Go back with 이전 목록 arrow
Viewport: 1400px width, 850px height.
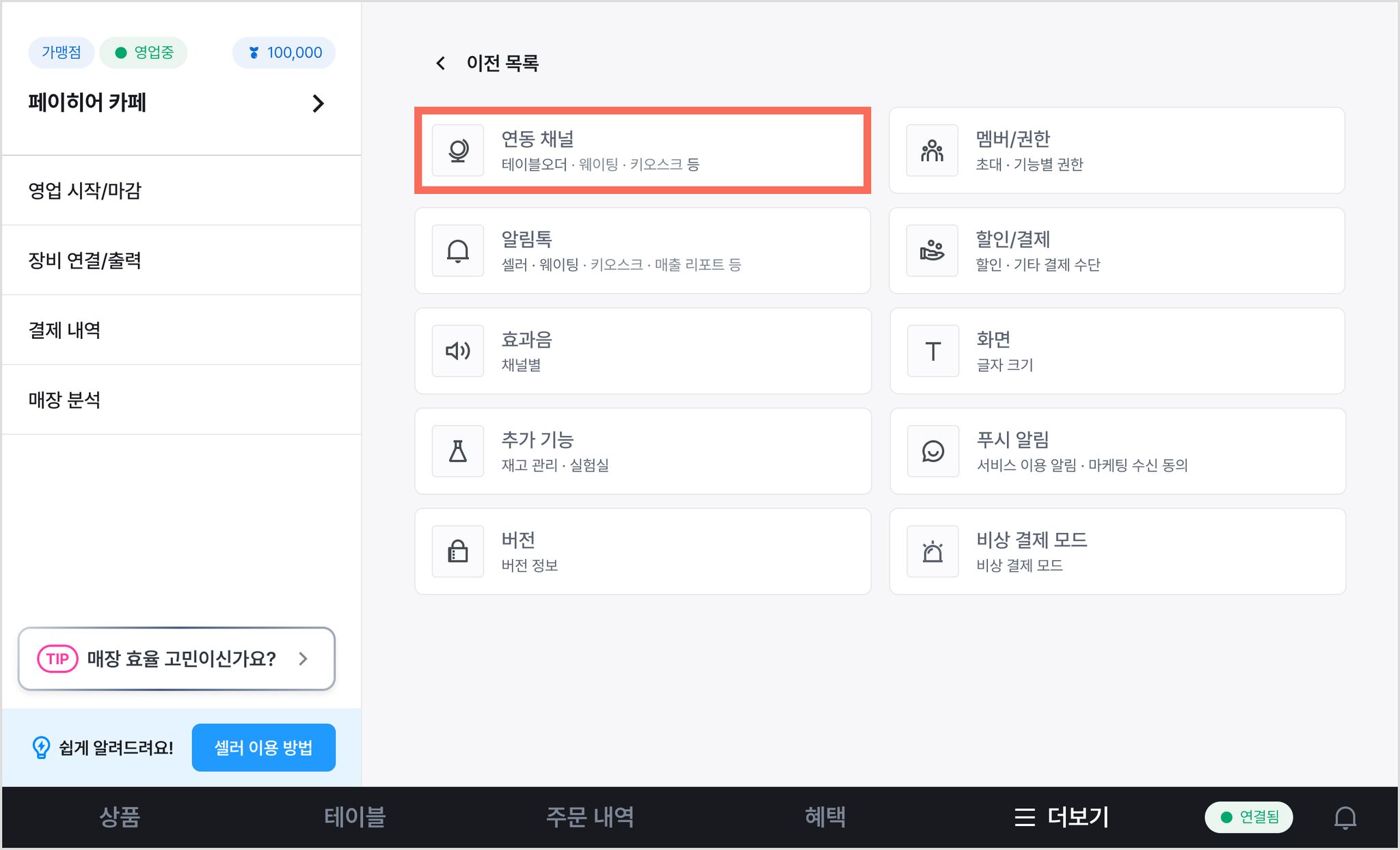[x=441, y=64]
